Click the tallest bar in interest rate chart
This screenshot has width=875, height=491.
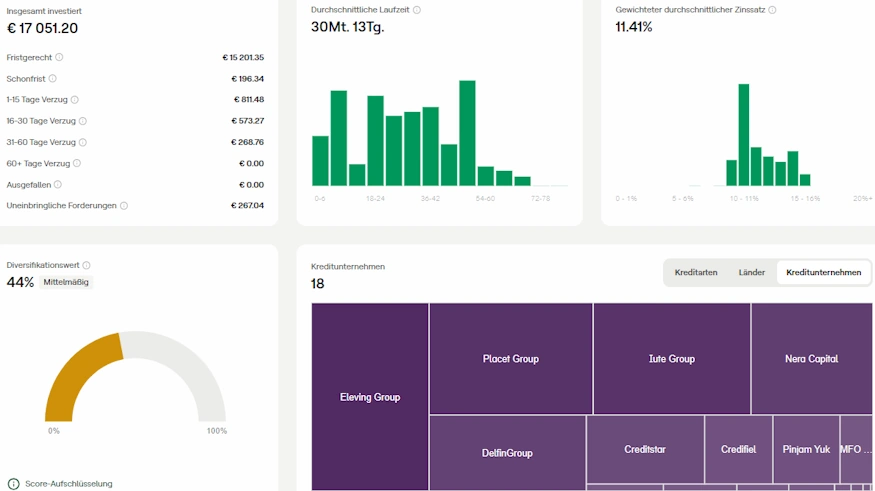point(744,135)
